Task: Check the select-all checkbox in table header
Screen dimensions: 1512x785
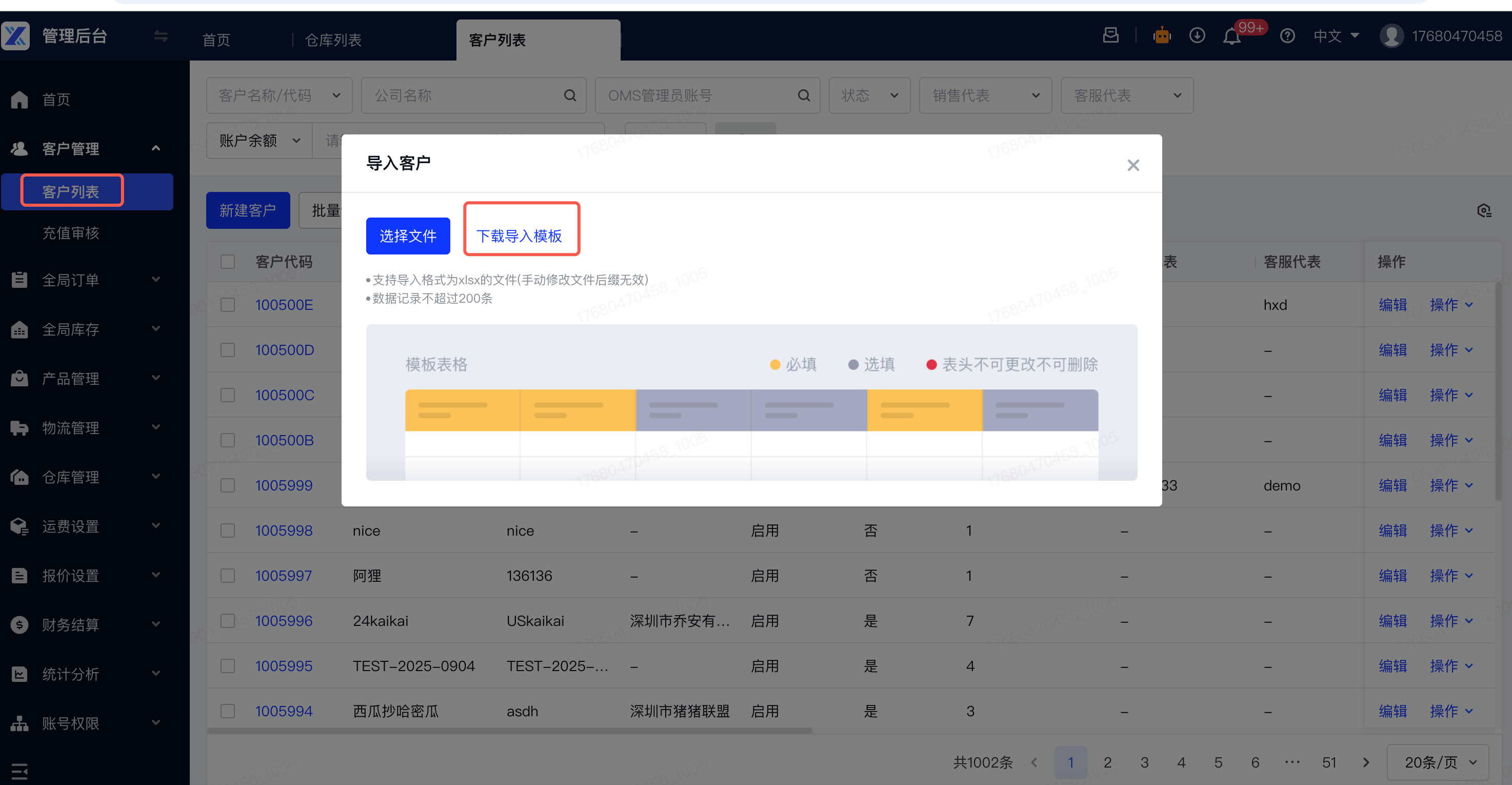Action: coord(228,262)
